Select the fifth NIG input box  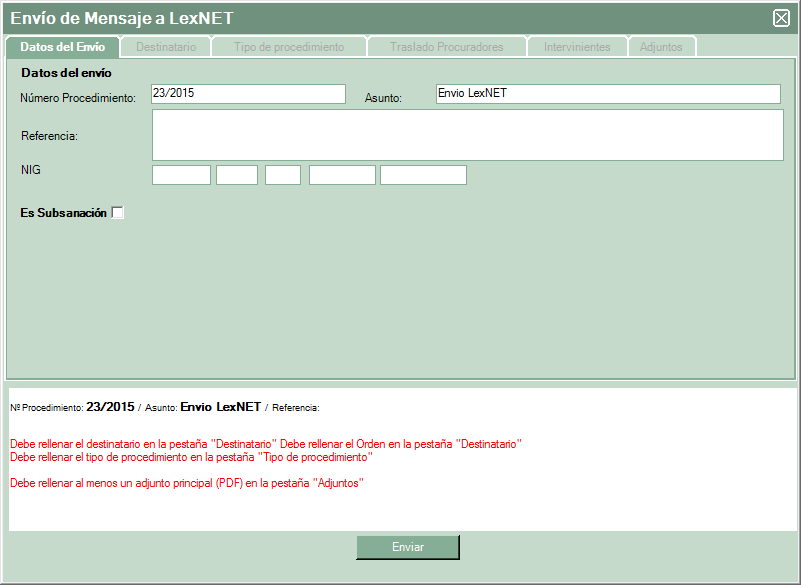coord(423,175)
